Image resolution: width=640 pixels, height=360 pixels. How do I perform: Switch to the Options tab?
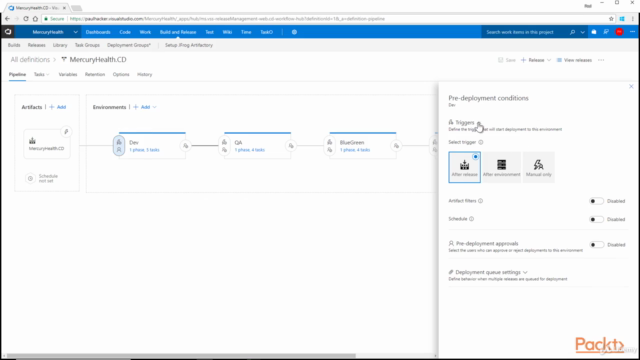coord(121,74)
